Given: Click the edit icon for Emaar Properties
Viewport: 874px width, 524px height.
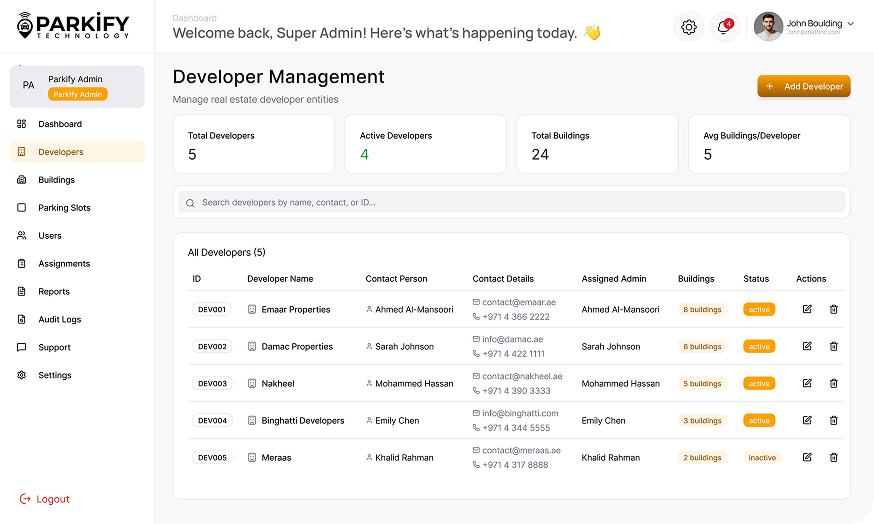Looking at the screenshot, I should tap(807, 309).
